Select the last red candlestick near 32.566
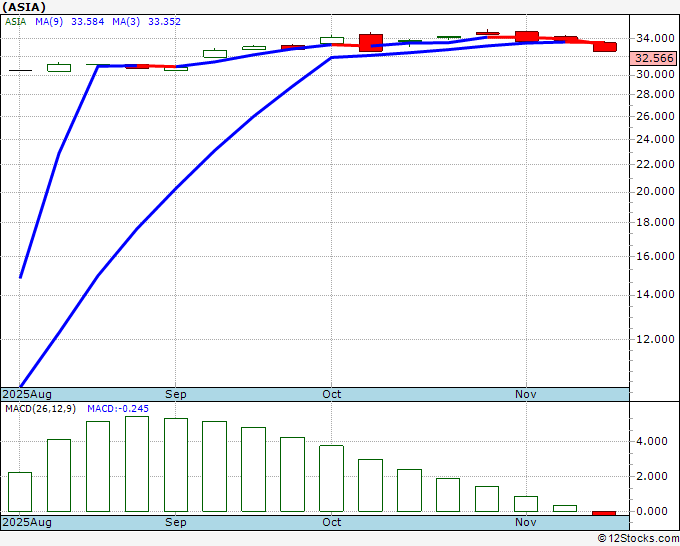The width and height of the screenshot is (680, 546). coord(605,47)
